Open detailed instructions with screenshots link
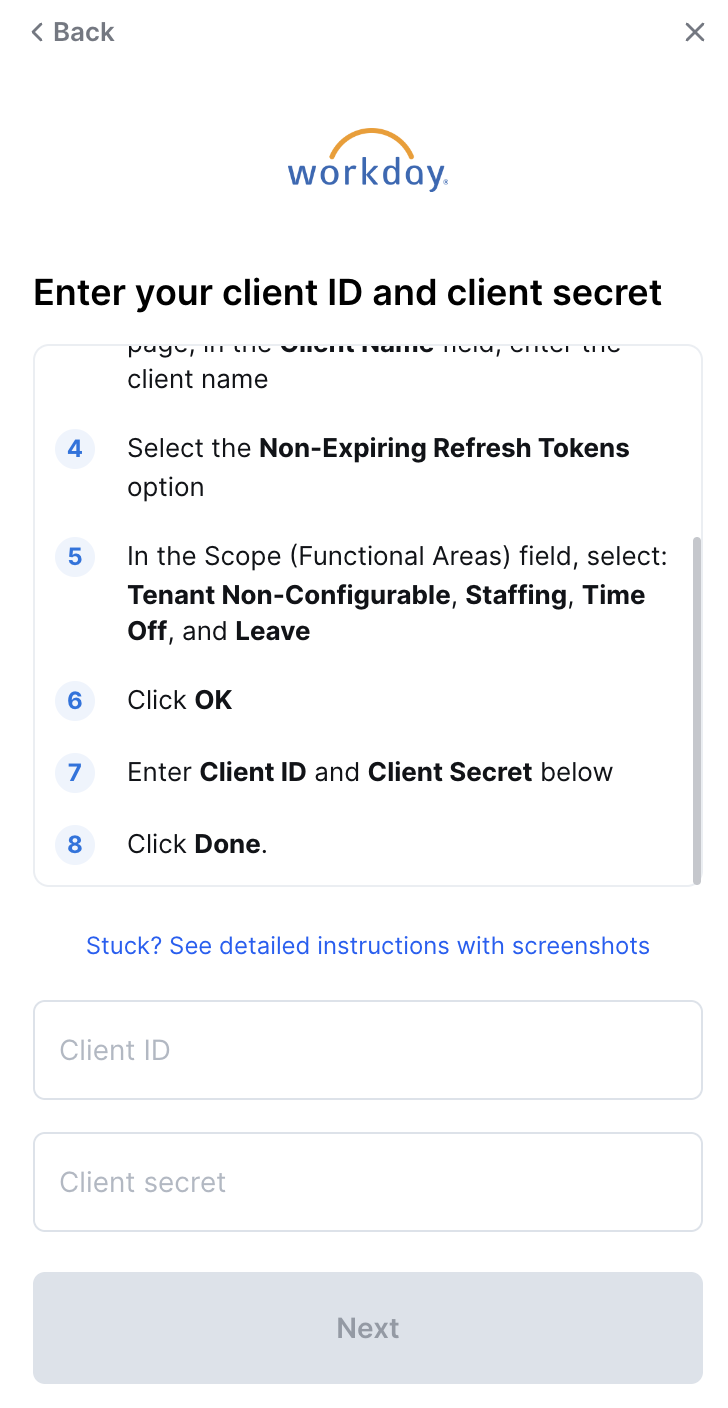 (x=368, y=946)
